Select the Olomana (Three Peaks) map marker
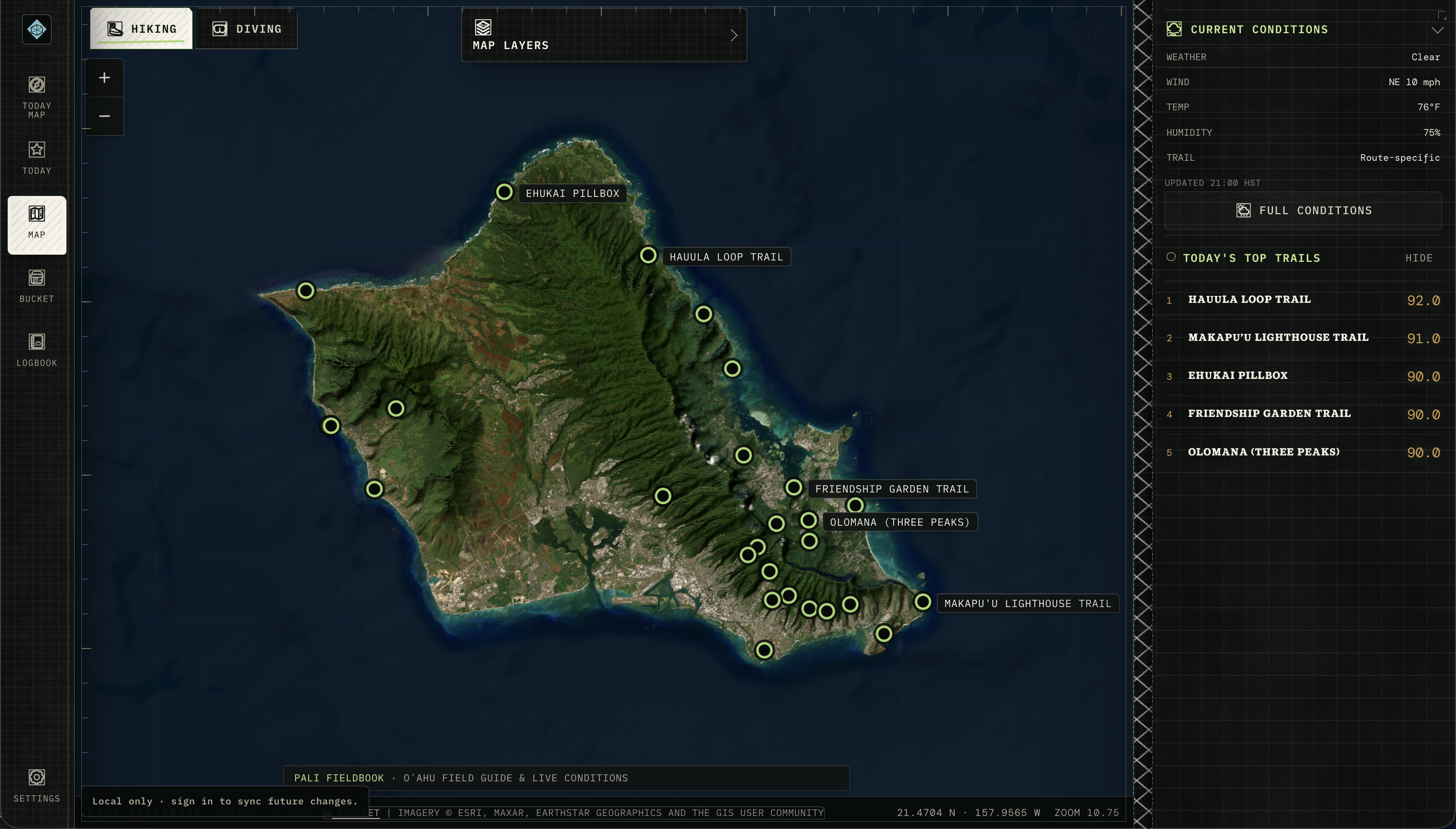Image resolution: width=1456 pixels, height=829 pixels. click(x=808, y=520)
